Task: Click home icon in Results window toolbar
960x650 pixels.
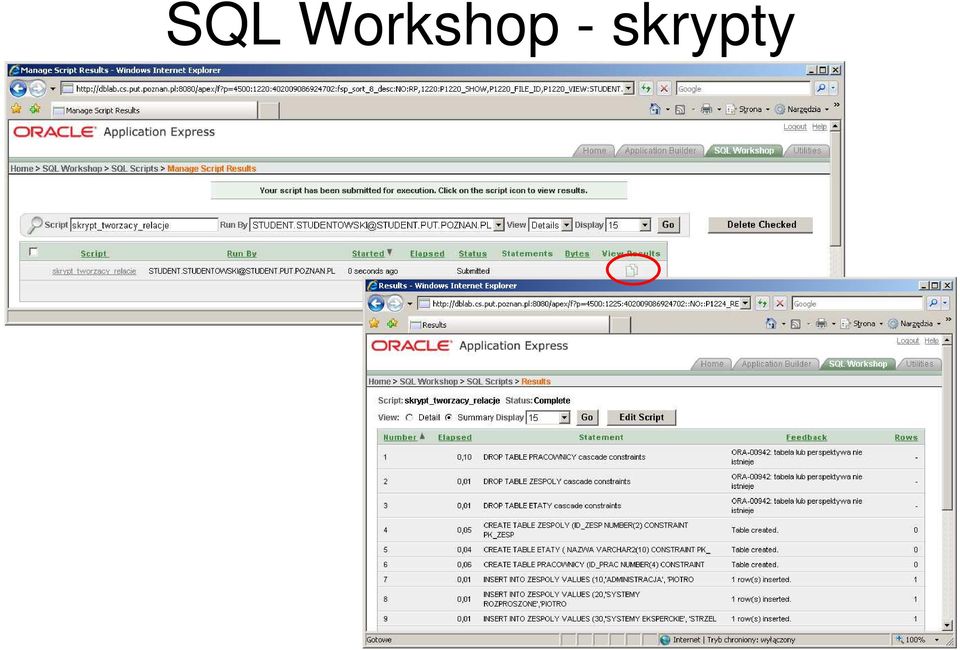Action: (771, 323)
